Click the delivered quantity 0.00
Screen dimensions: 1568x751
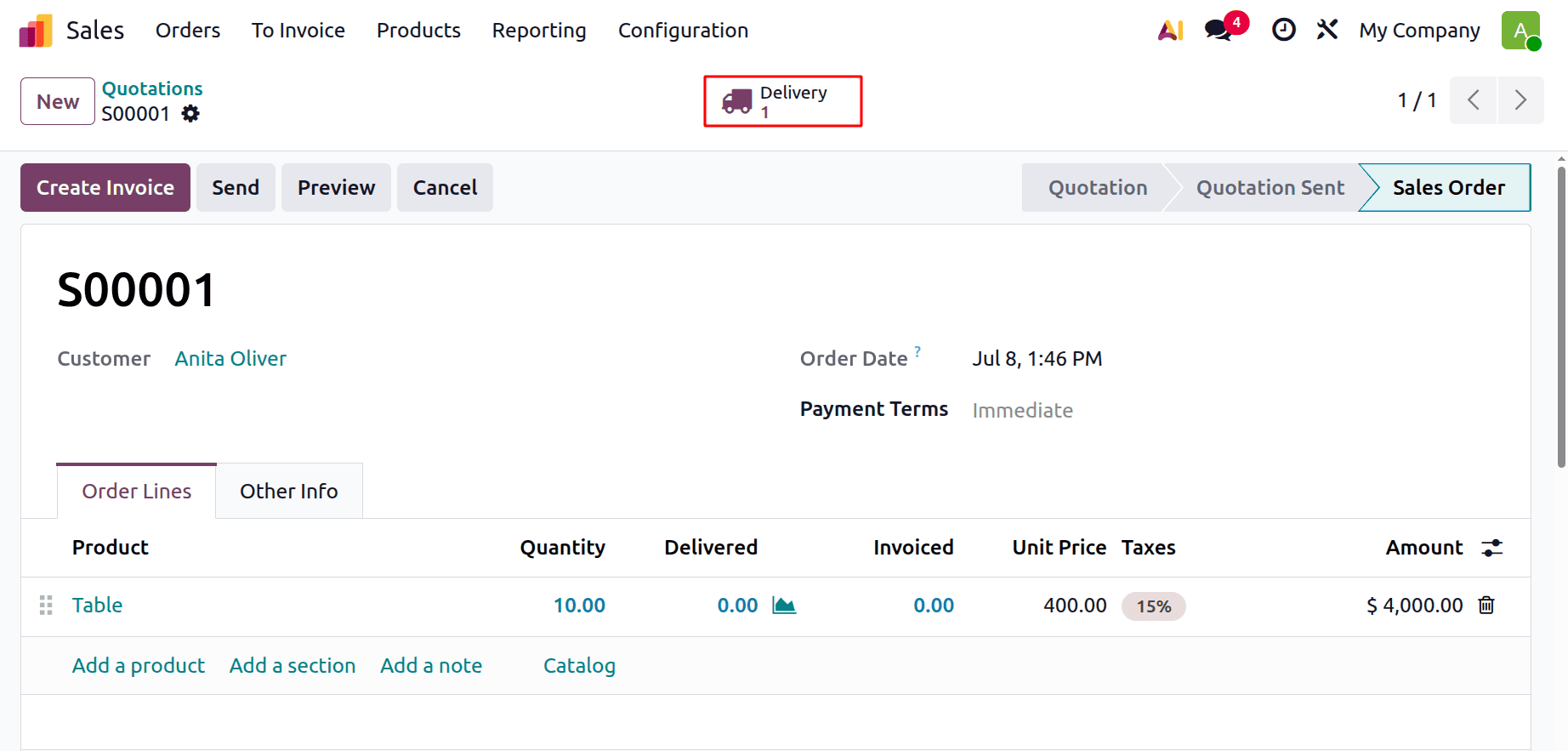coord(737,606)
